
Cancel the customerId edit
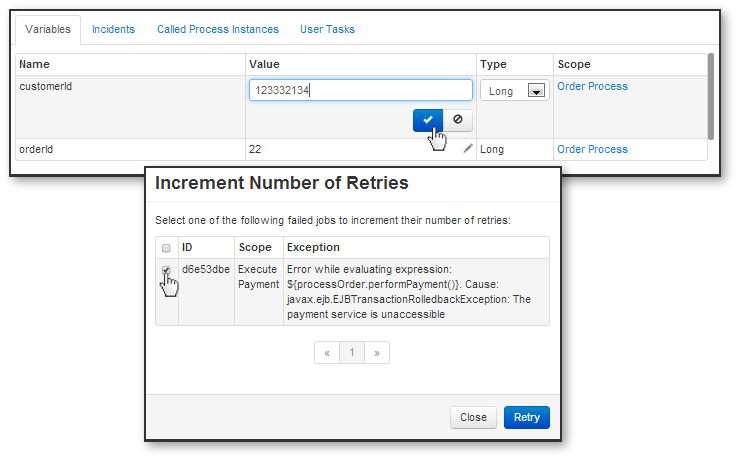tap(458, 119)
